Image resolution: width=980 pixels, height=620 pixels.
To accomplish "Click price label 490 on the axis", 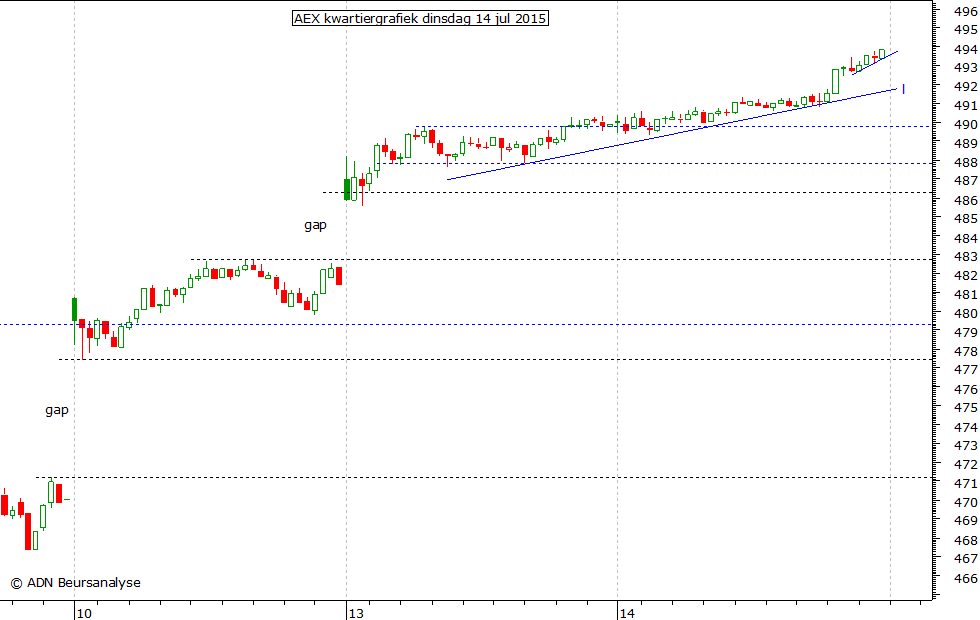I will (966, 124).
